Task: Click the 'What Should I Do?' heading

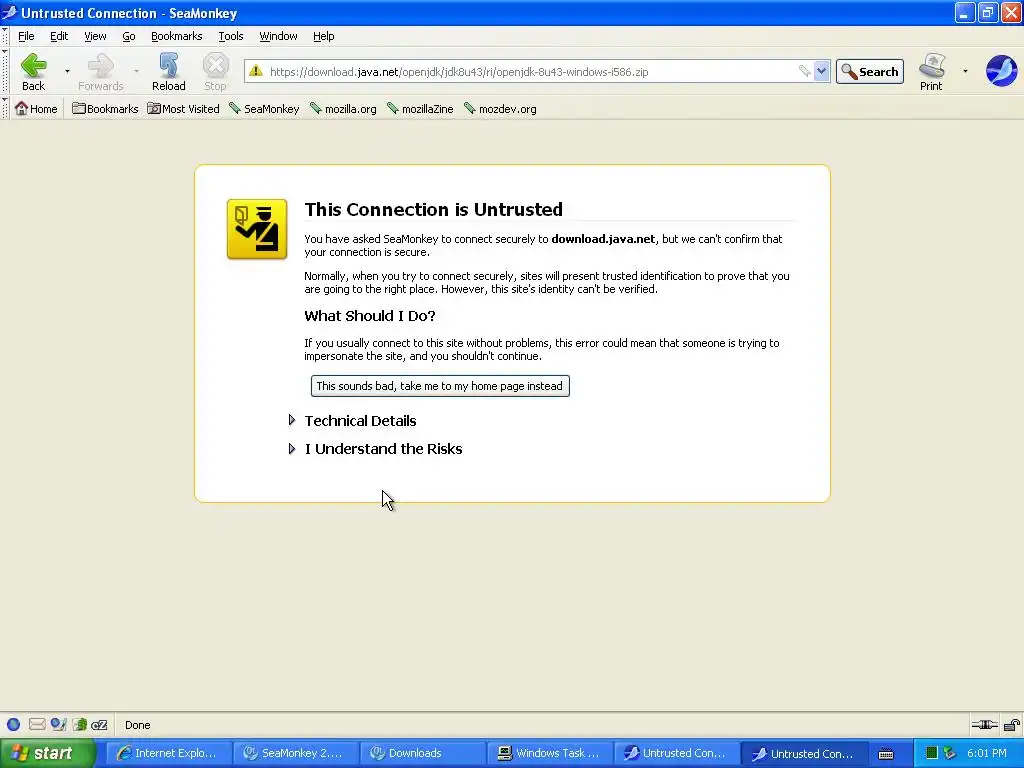Action: pyautogui.click(x=370, y=316)
